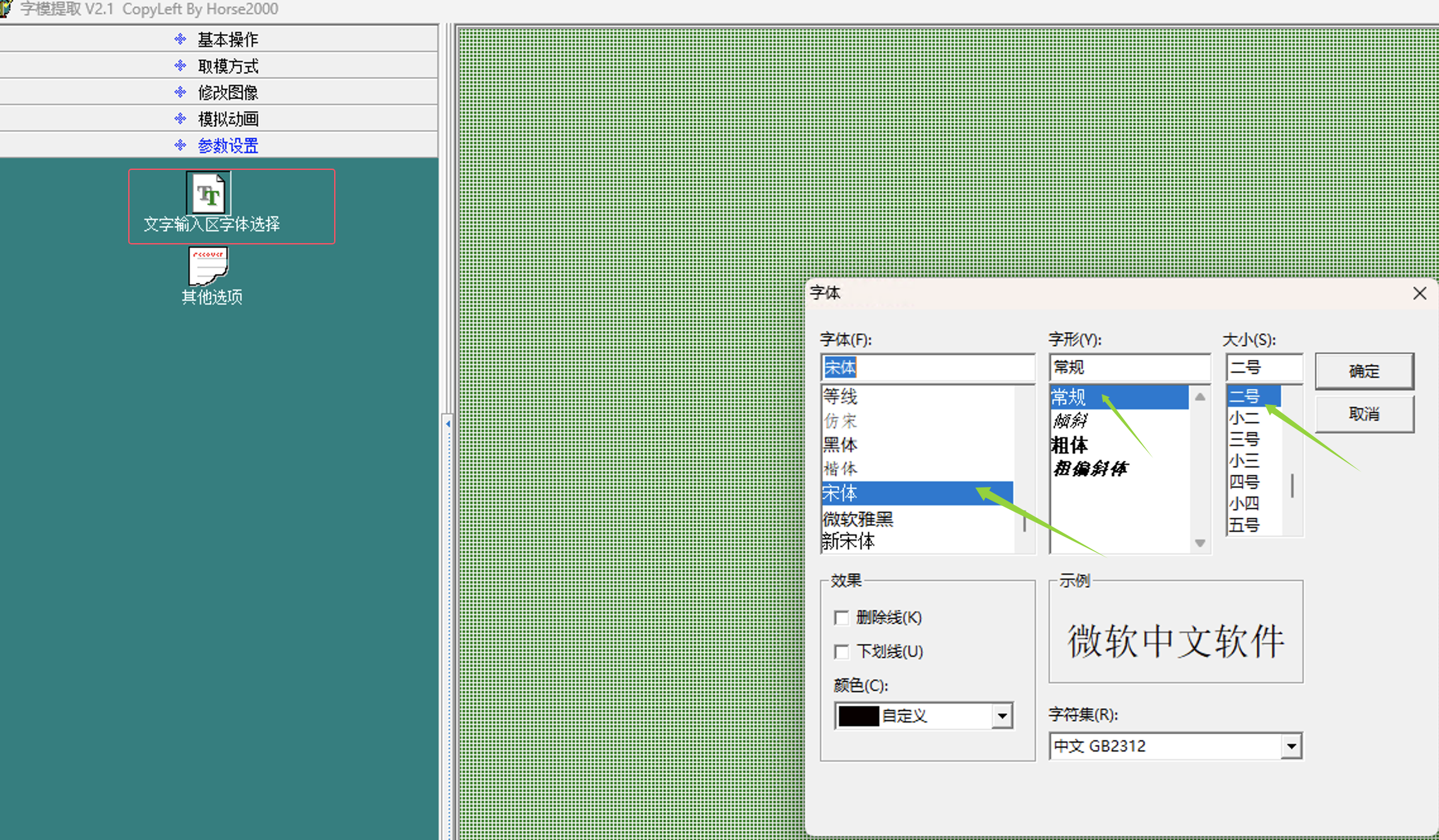Select 微软雅黑 in the font list
Image resolution: width=1439 pixels, height=840 pixels.
pos(858,519)
